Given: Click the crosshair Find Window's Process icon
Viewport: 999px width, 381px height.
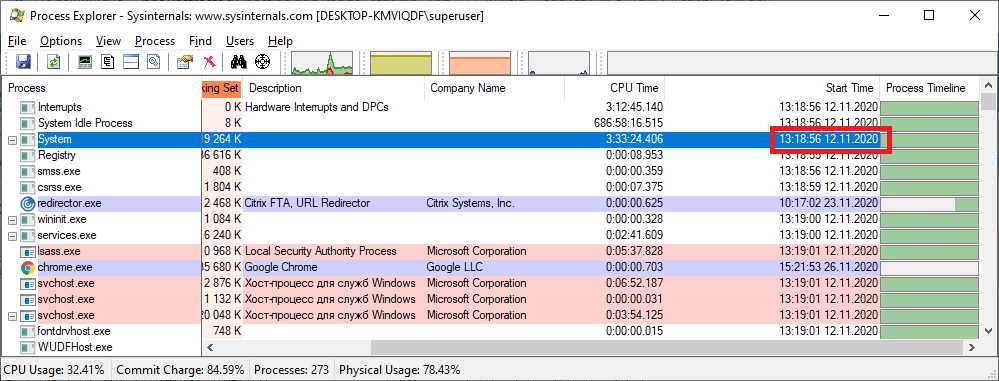Looking at the screenshot, I should click(262, 62).
